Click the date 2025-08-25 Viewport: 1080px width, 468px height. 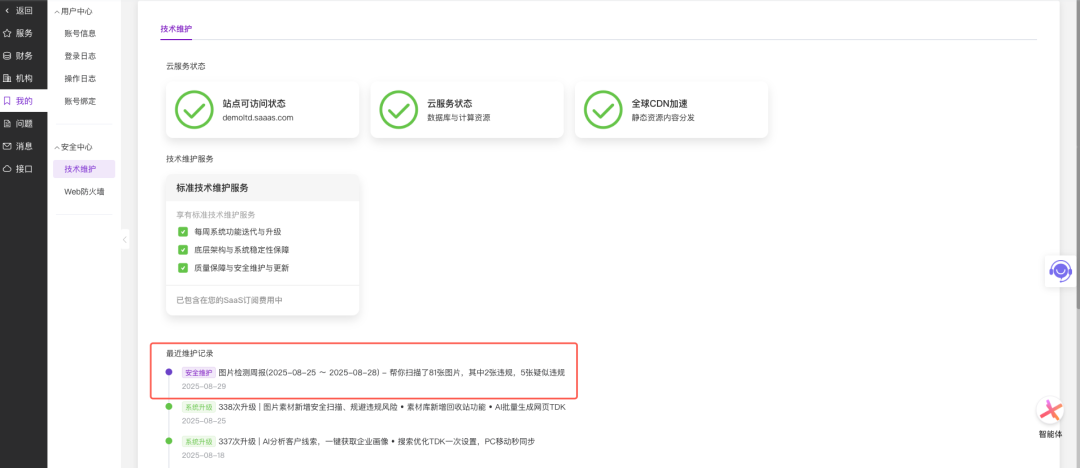point(203,420)
